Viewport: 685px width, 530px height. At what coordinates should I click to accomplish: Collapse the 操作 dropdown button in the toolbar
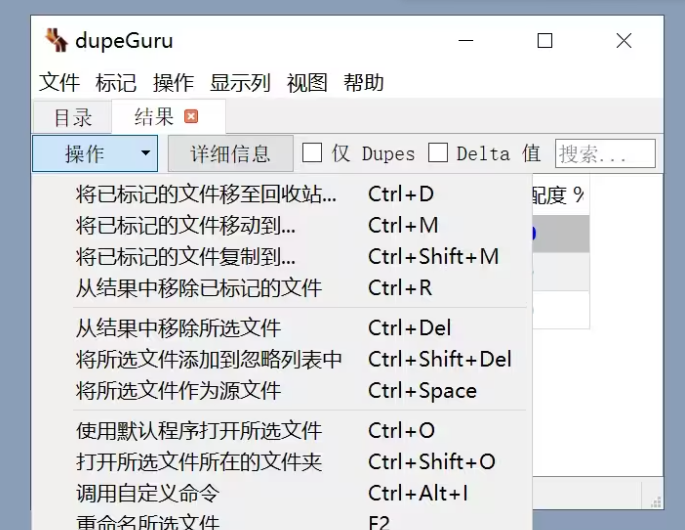(x=95, y=153)
